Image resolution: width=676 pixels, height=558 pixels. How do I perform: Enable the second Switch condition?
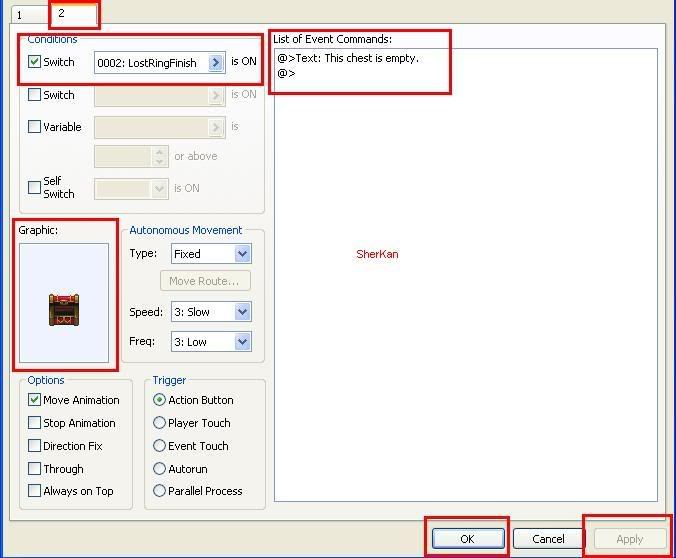tap(35, 95)
